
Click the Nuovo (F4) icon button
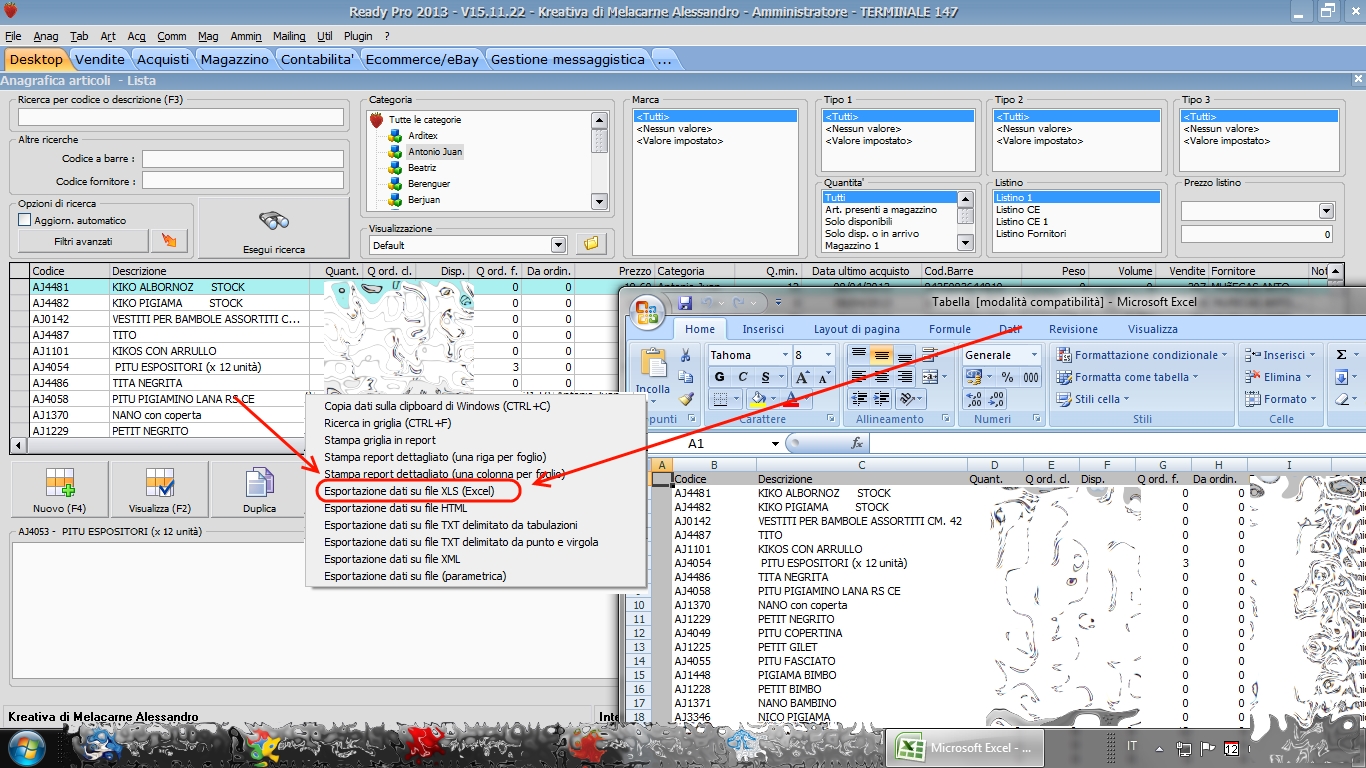point(59,490)
